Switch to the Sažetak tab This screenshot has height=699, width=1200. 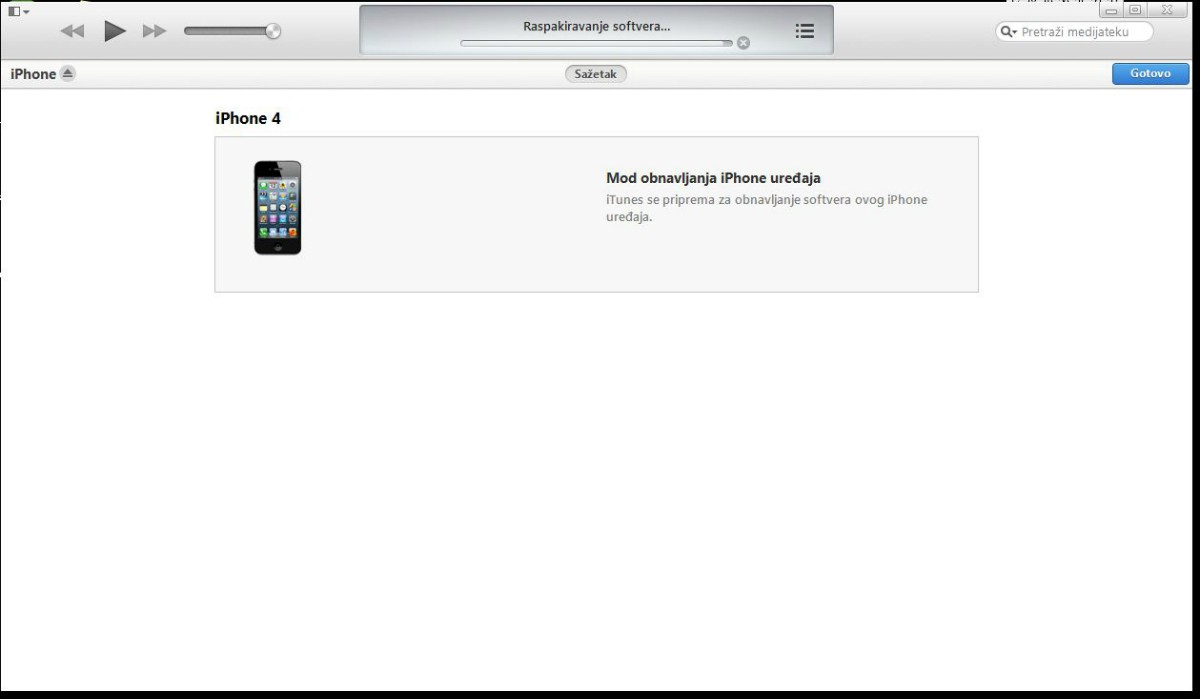[x=596, y=74]
